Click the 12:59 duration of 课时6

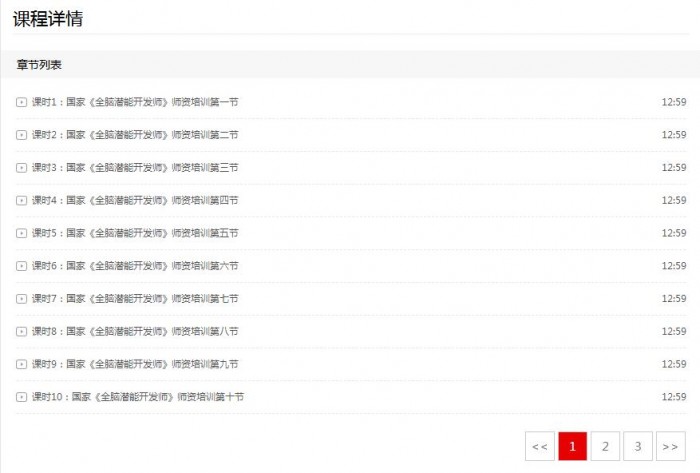(674, 266)
